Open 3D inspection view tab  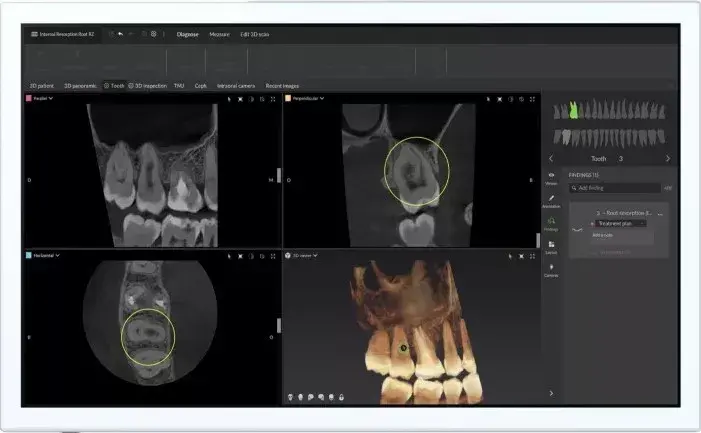pyautogui.click(x=148, y=86)
